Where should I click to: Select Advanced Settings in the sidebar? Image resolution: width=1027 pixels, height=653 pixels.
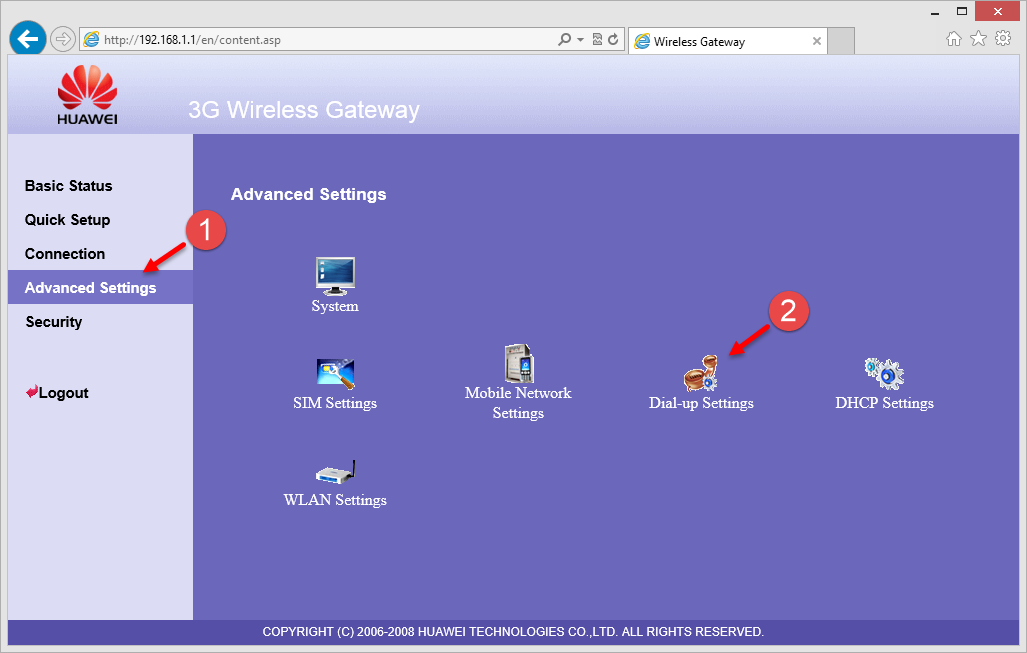(100, 287)
